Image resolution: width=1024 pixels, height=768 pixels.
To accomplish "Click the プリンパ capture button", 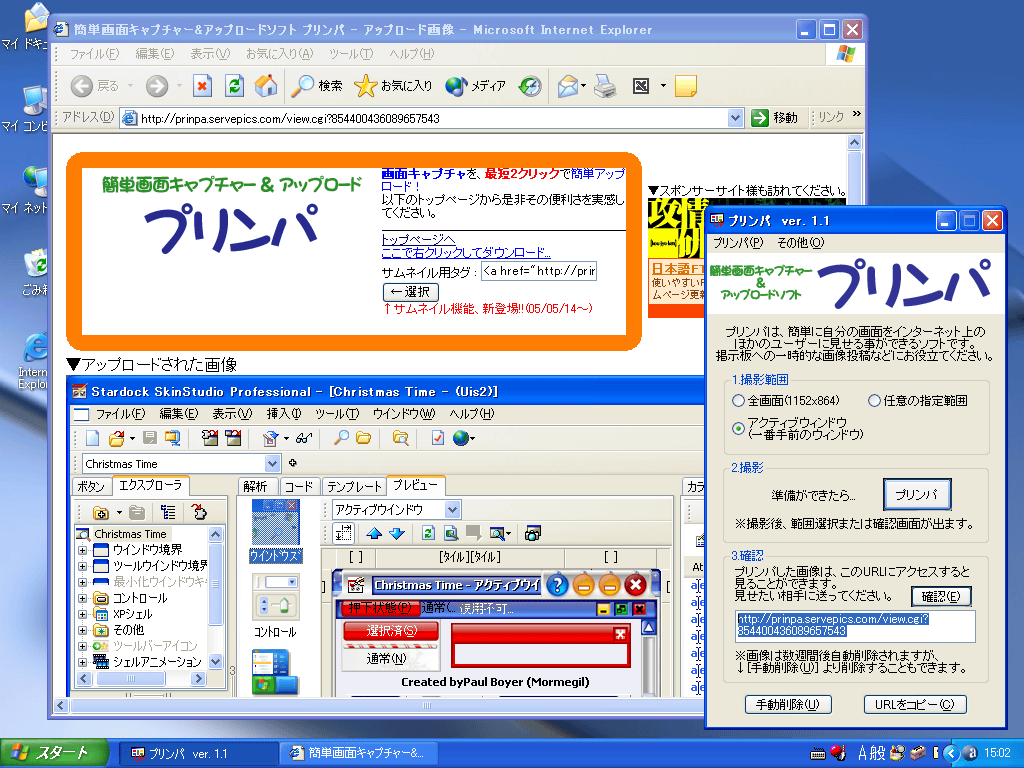I will 917,494.
